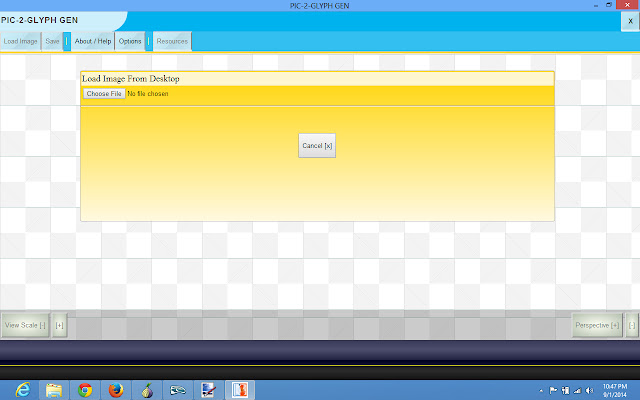Image resolution: width=640 pixels, height=400 pixels.
Task: Click the Perspective [+] button
Action: pyautogui.click(x=597, y=325)
